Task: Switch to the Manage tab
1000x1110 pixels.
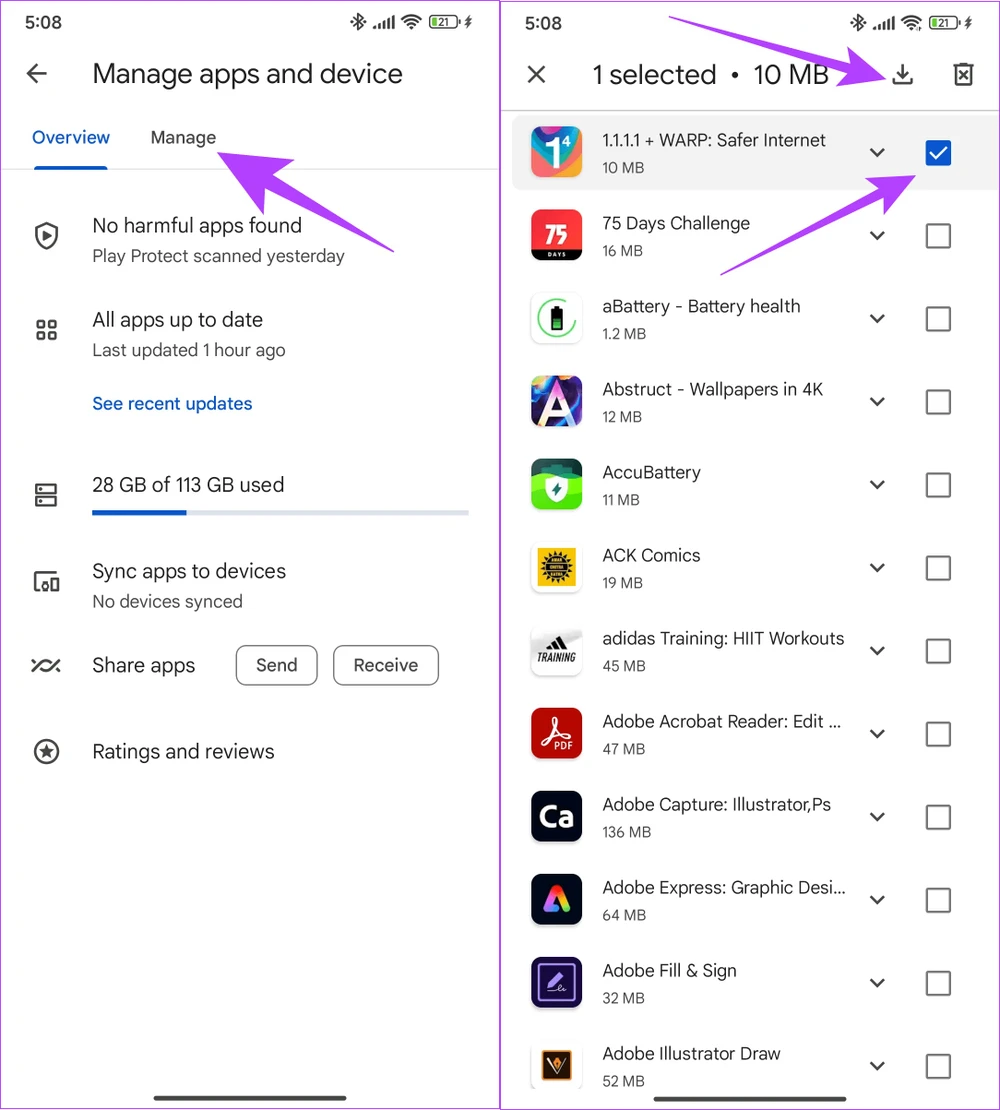Action: (x=183, y=138)
